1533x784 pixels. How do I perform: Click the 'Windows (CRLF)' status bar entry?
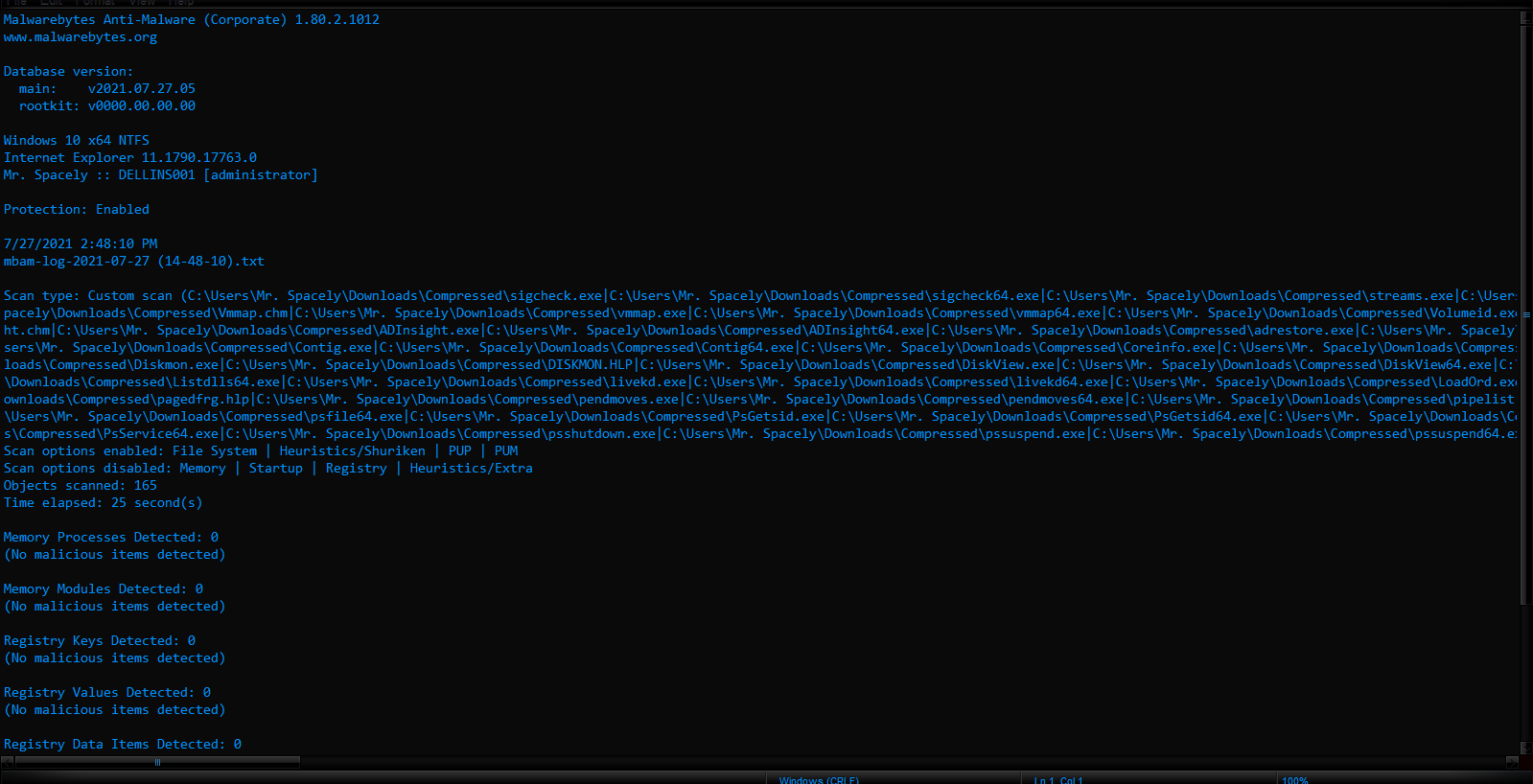coord(819,780)
